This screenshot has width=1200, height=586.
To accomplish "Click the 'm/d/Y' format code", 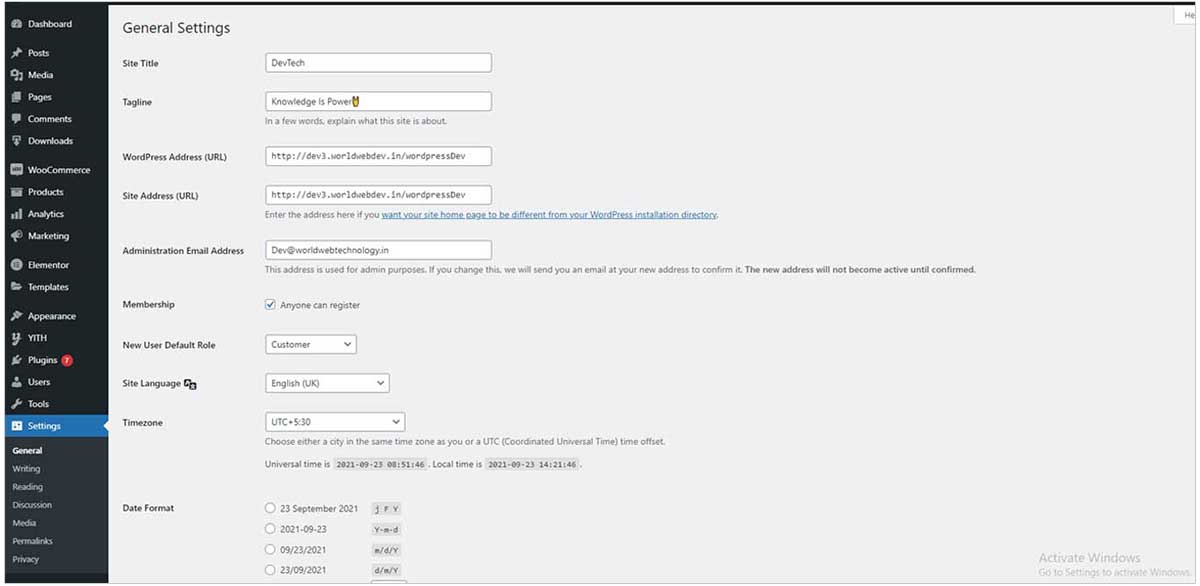I will pos(386,550).
